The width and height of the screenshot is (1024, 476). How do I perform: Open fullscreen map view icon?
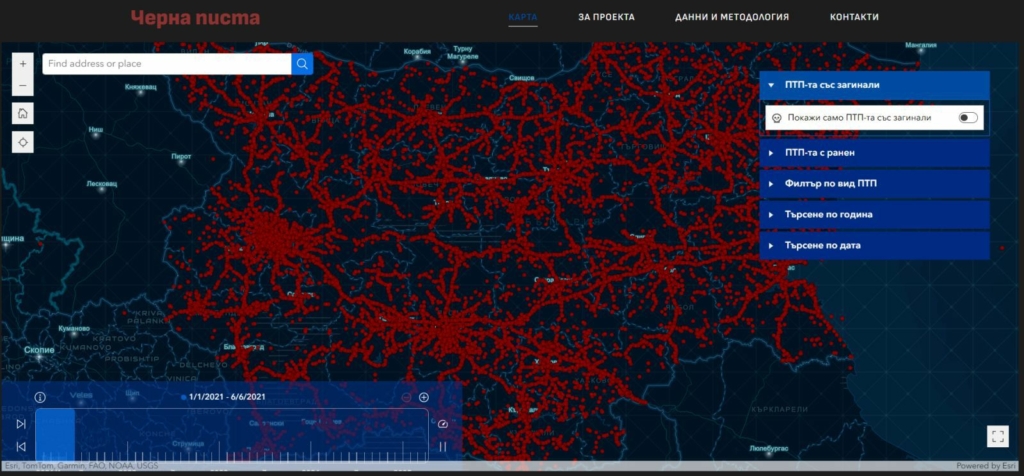(x=996, y=435)
